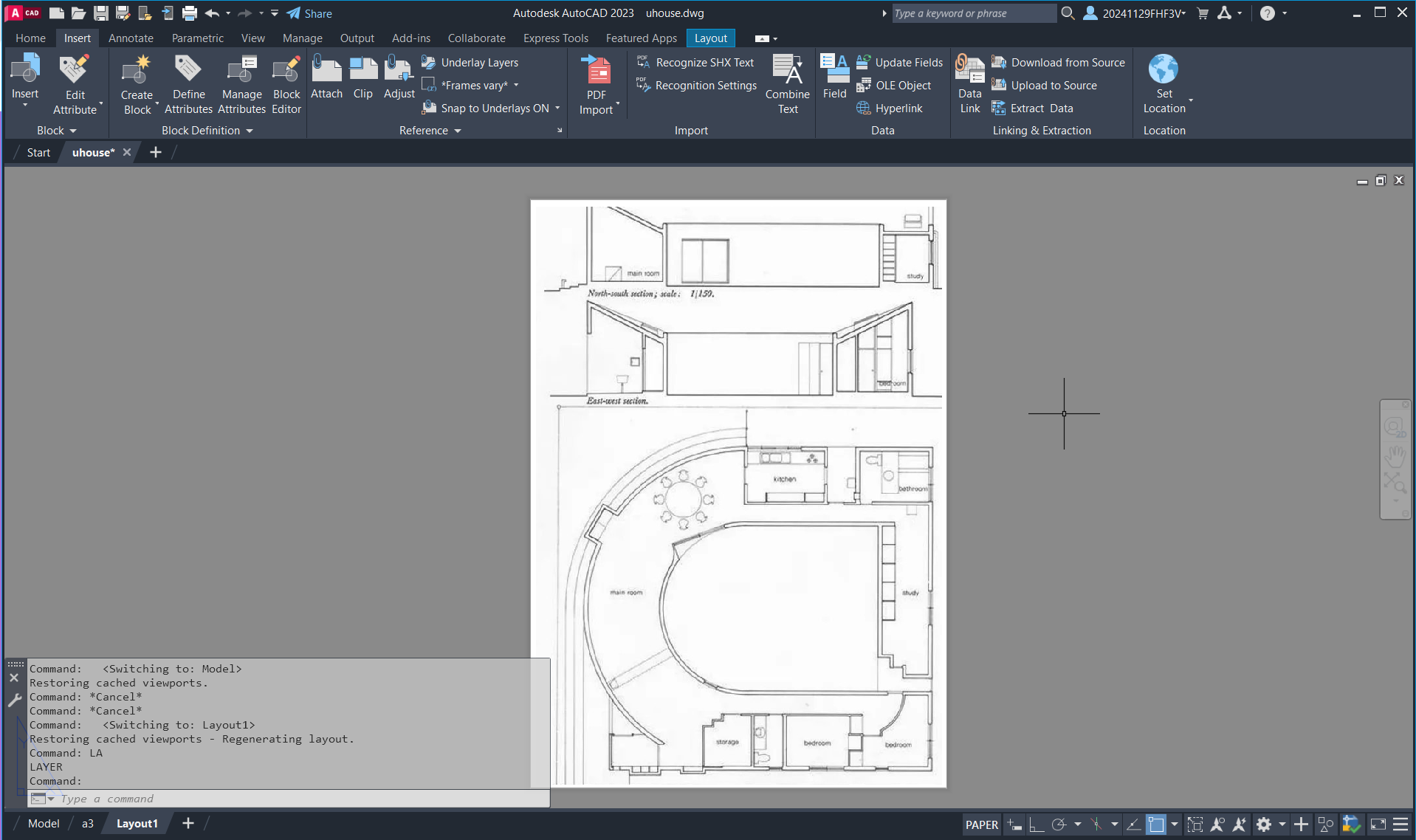This screenshot has height=840, width=1416.
Task: Toggle Ortho mode in status bar
Action: pyautogui.click(x=1037, y=824)
